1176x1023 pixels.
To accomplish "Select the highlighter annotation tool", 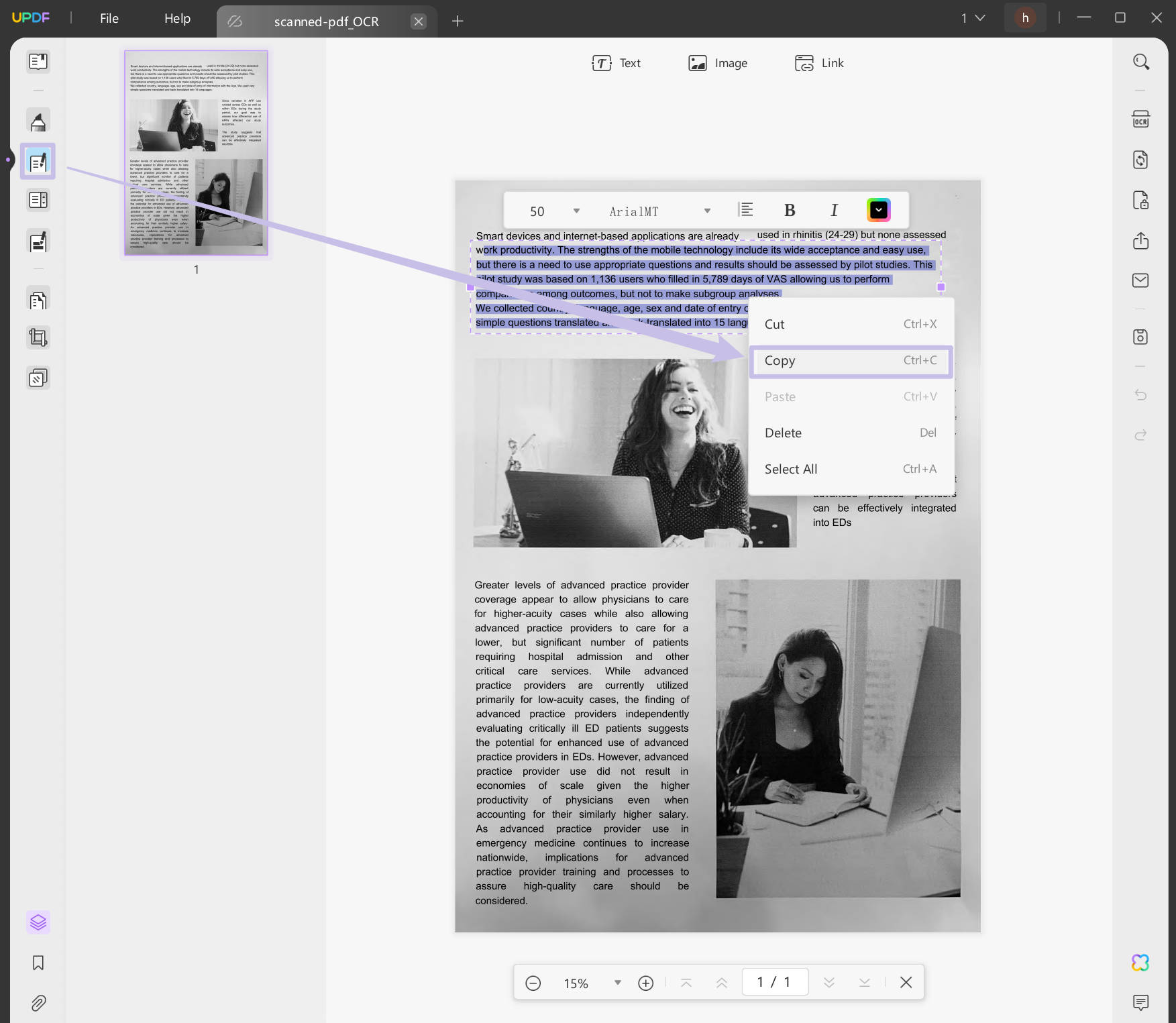I will click(38, 119).
